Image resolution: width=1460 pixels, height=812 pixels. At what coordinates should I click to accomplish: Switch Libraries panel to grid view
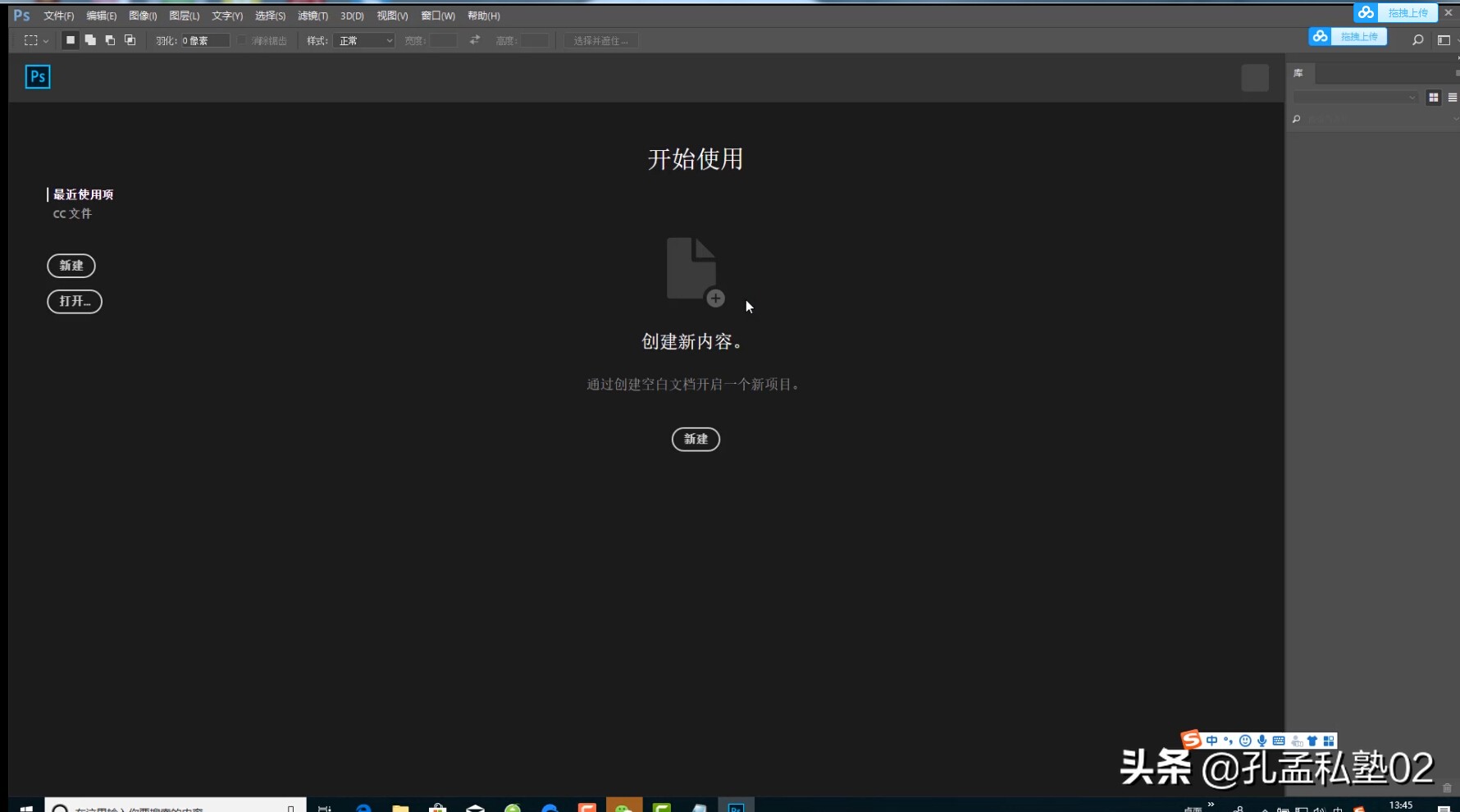pos(1433,97)
